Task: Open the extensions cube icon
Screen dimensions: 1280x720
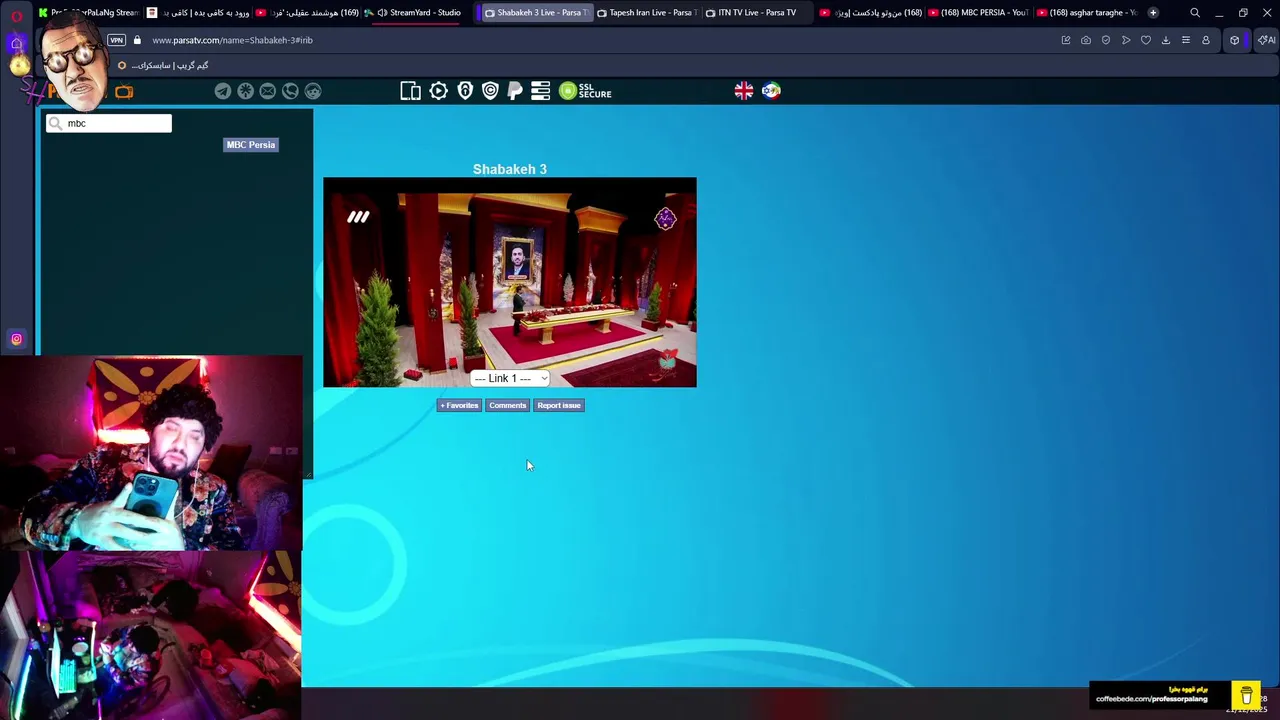Action: coord(1235,40)
